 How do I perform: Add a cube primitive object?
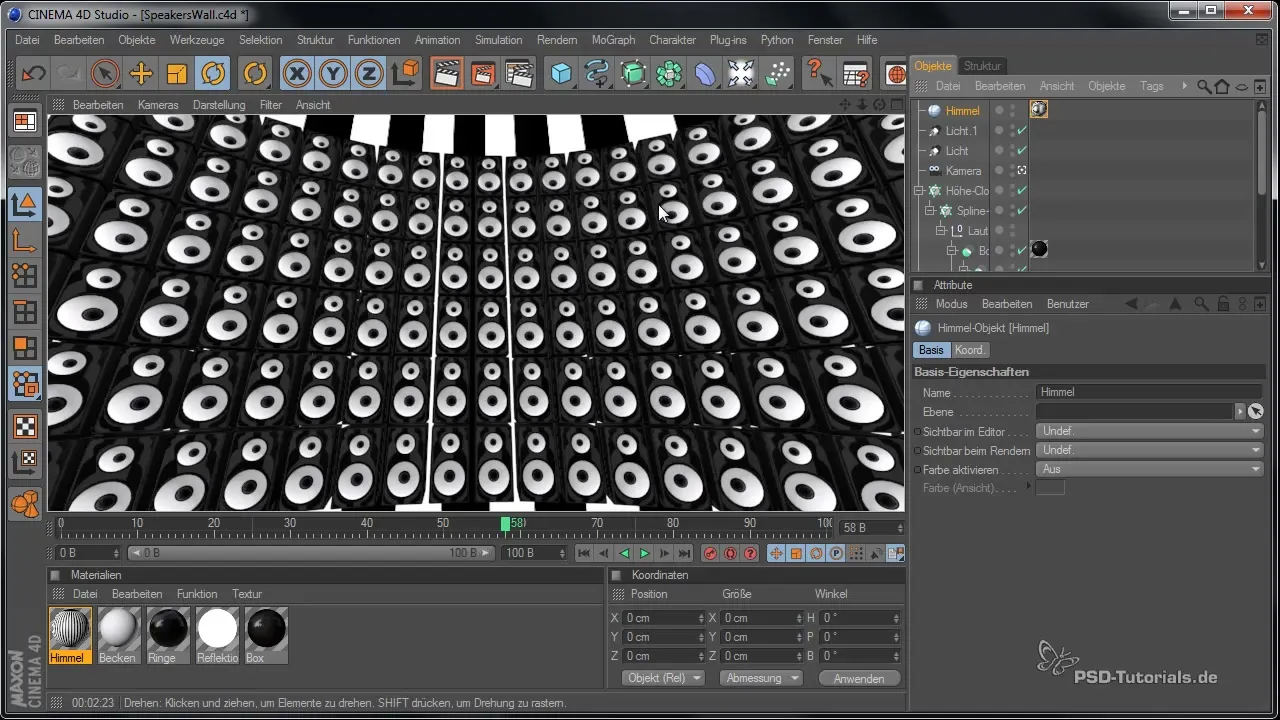click(562, 73)
